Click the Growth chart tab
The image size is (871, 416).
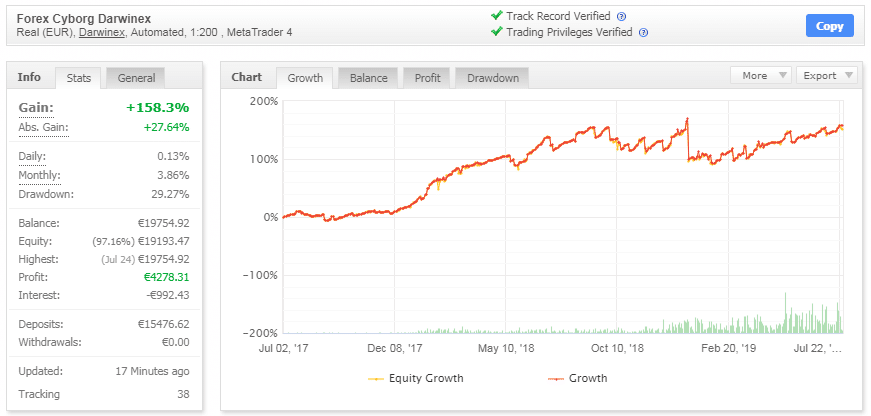click(306, 78)
